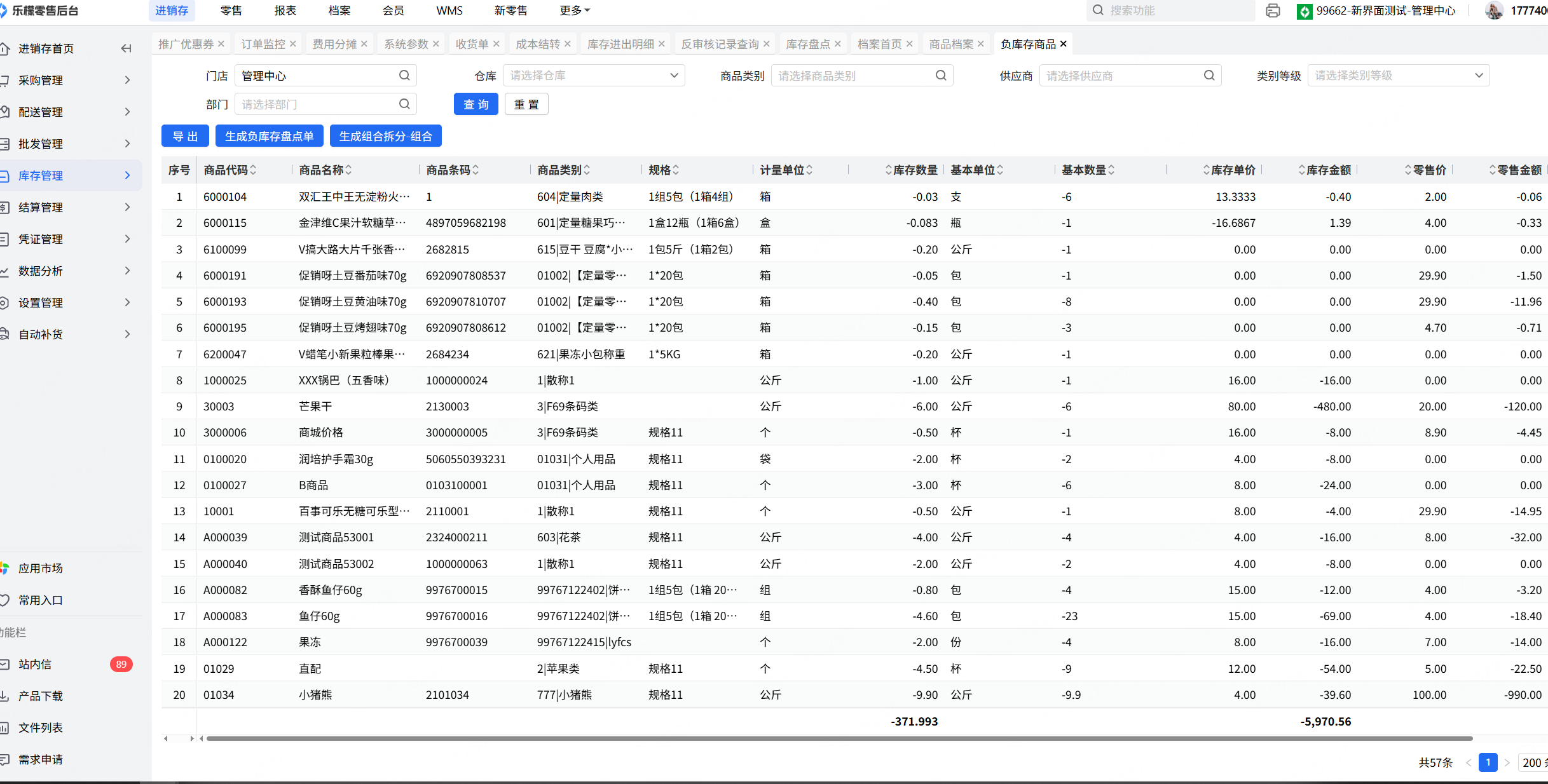Viewport: 1548px width, 784px height.
Task: Click the horizontal table scrollbar
Action: tap(839, 738)
